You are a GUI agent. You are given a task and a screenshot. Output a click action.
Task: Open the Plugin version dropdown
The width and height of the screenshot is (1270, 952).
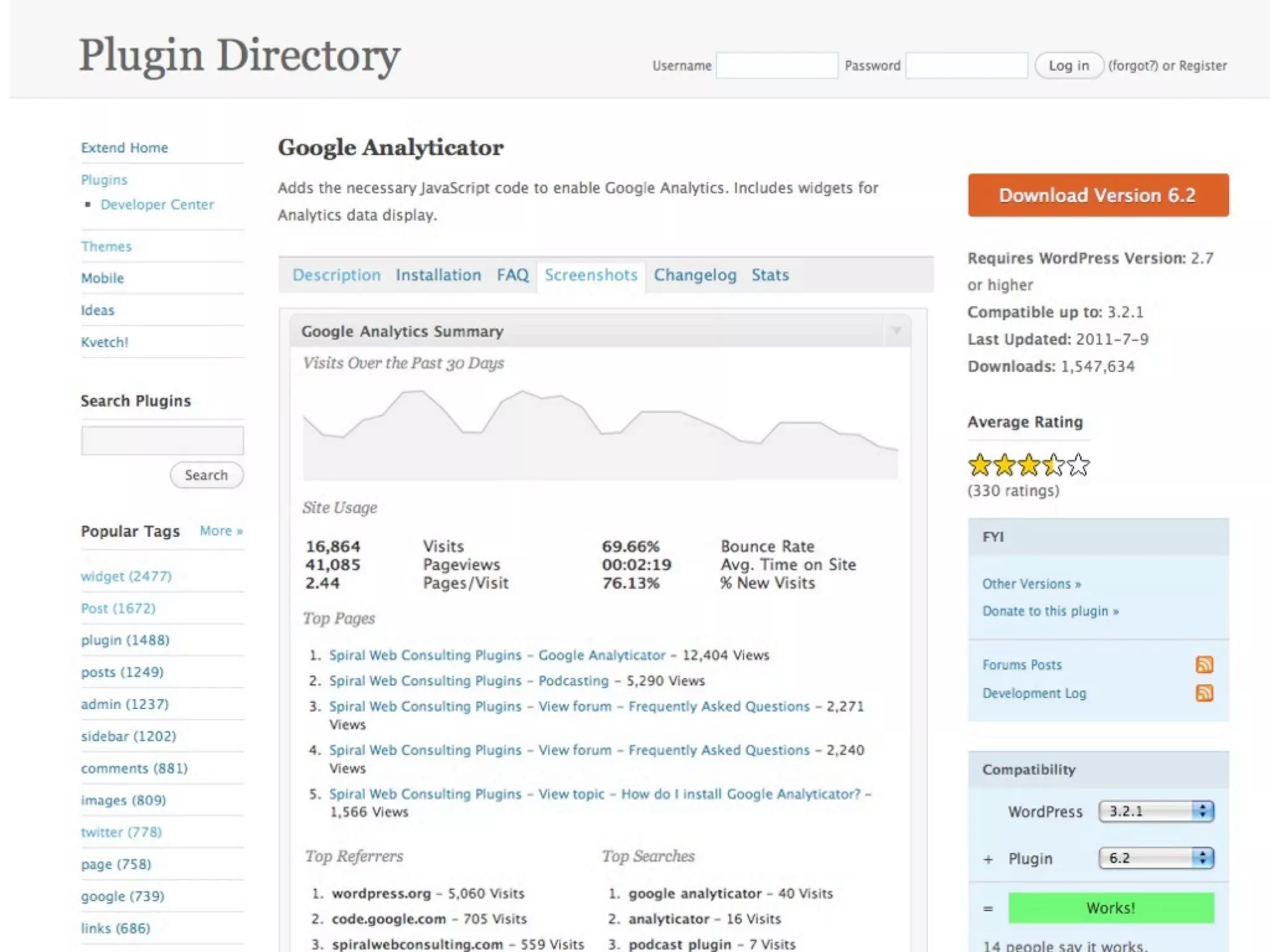[x=1155, y=858]
